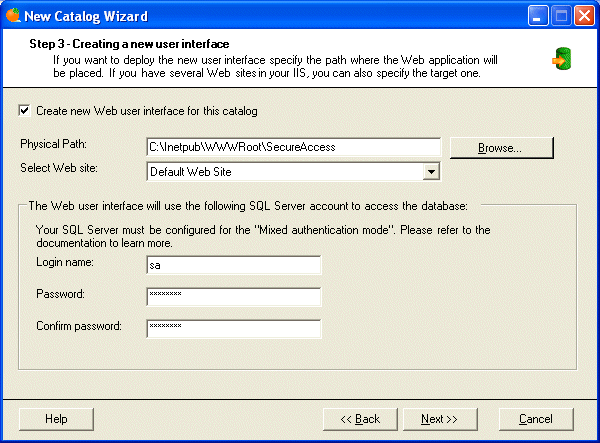Minimize the New Catalog Wizard window
Image resolution: width=600 pixels, height=443 pixels.
[539, 15]
